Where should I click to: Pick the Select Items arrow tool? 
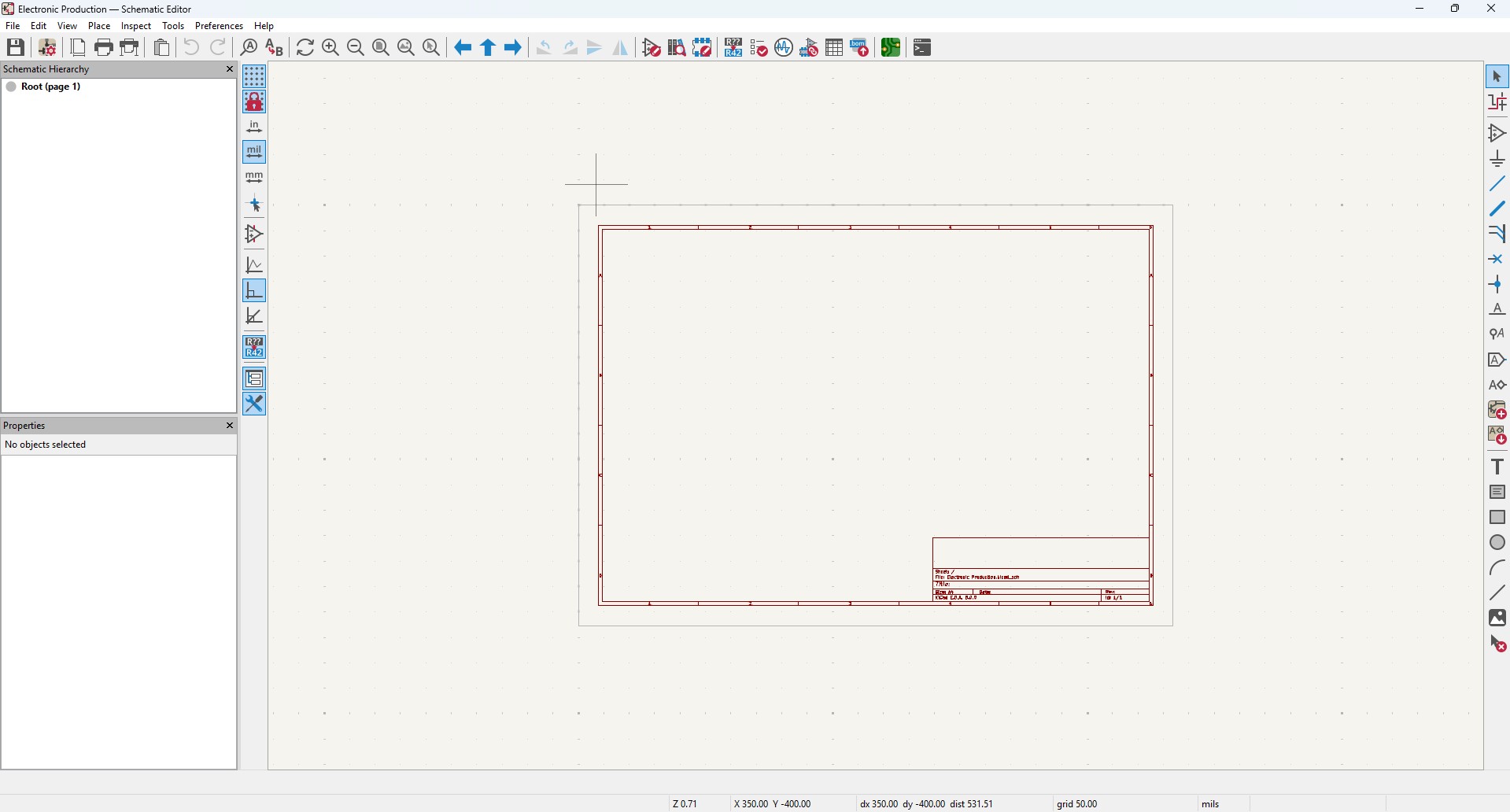point(1498,76)
